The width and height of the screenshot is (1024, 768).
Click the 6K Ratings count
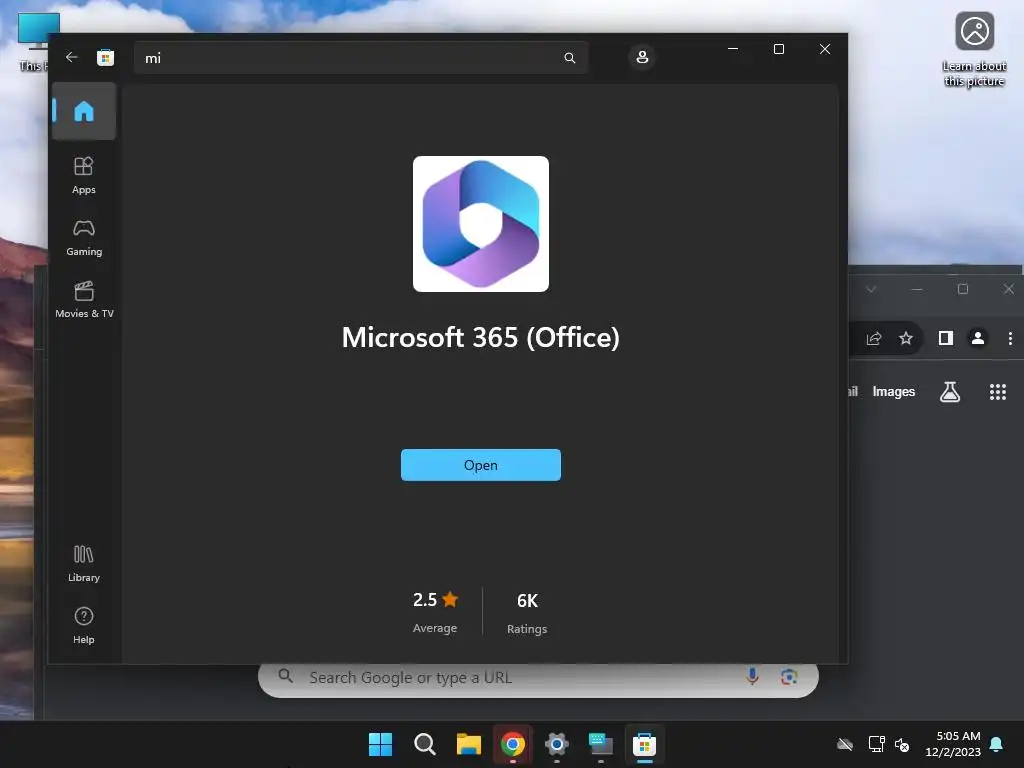(527, 613)
